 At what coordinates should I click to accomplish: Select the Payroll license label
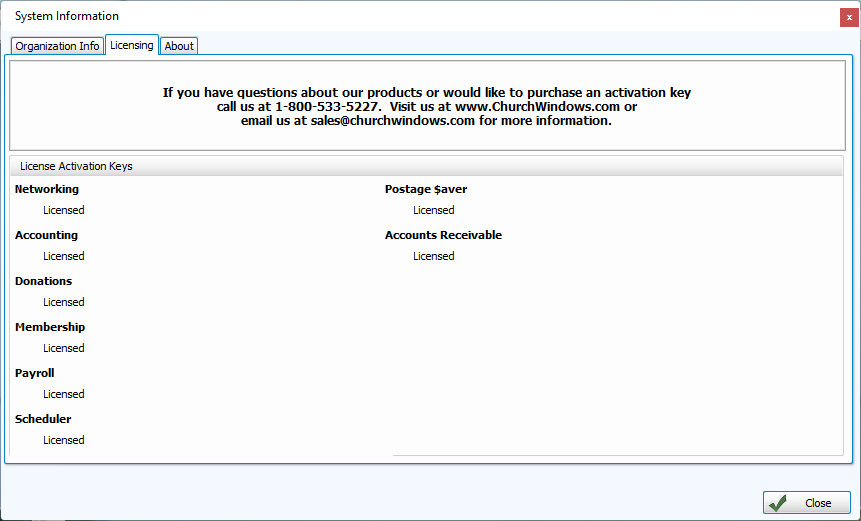tap(35, 373)
